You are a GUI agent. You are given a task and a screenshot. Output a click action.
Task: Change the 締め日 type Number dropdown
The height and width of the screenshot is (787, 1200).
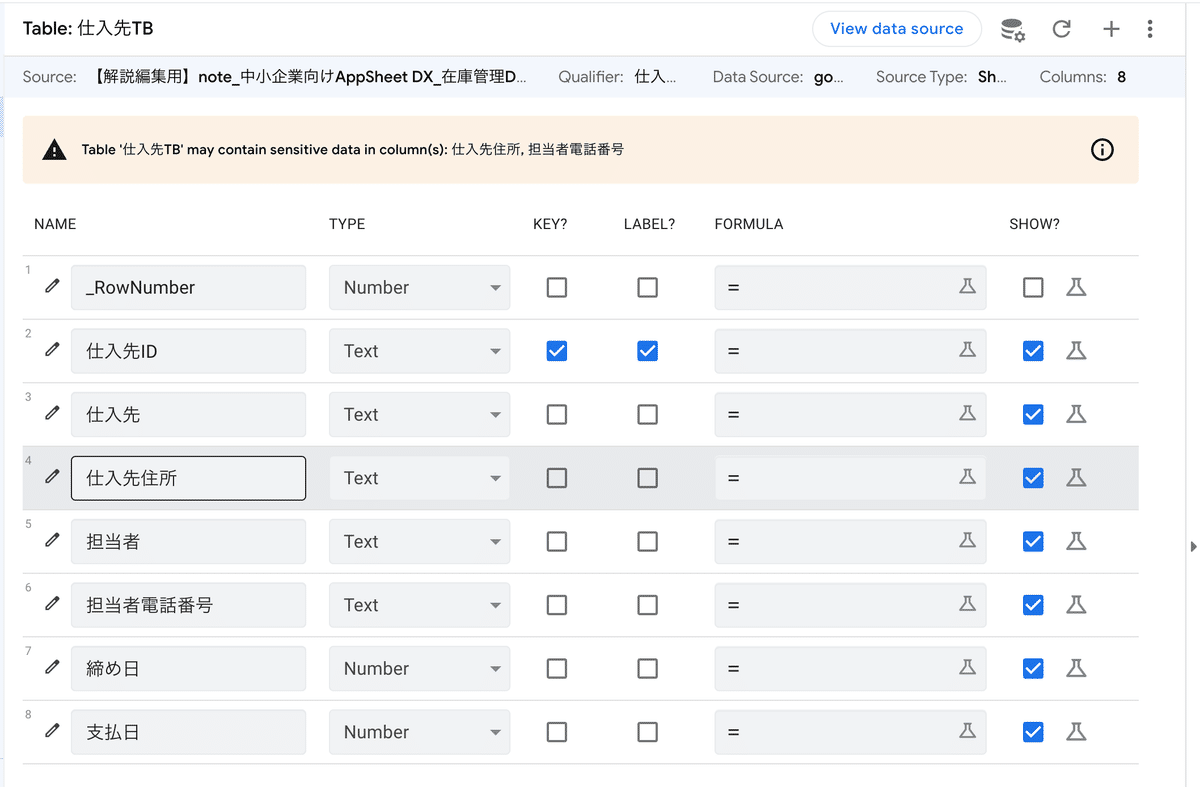[419, 668]
